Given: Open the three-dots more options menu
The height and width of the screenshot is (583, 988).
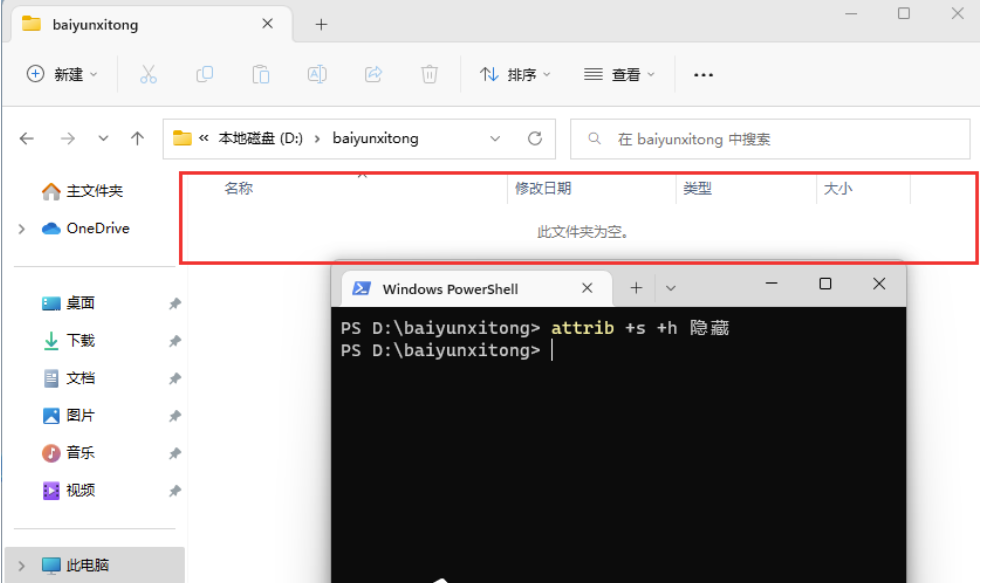Looking at the screenshot, I should pyautogui.click(x=703, y=75).
